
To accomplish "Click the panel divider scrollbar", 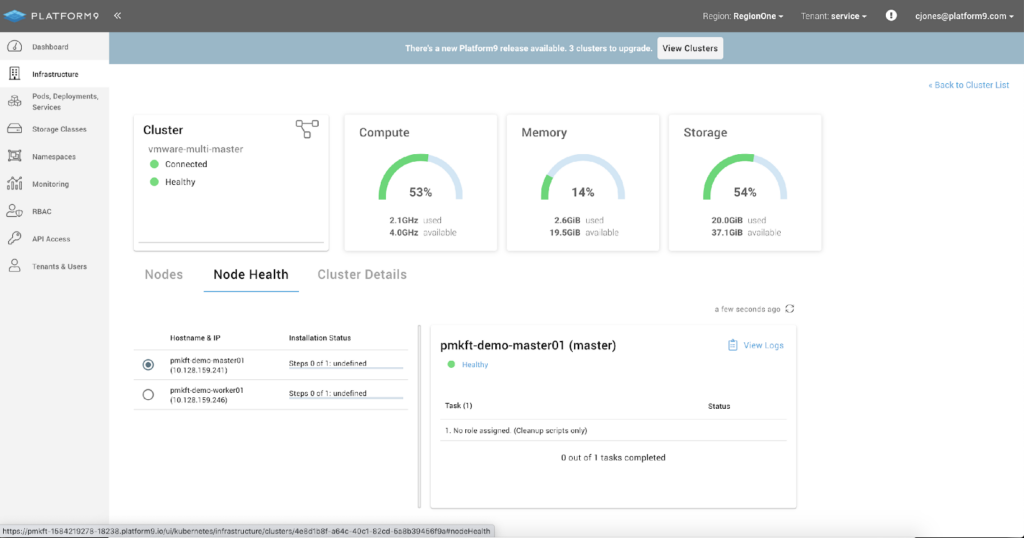I will pyautogui.click(x=419, y=417).
